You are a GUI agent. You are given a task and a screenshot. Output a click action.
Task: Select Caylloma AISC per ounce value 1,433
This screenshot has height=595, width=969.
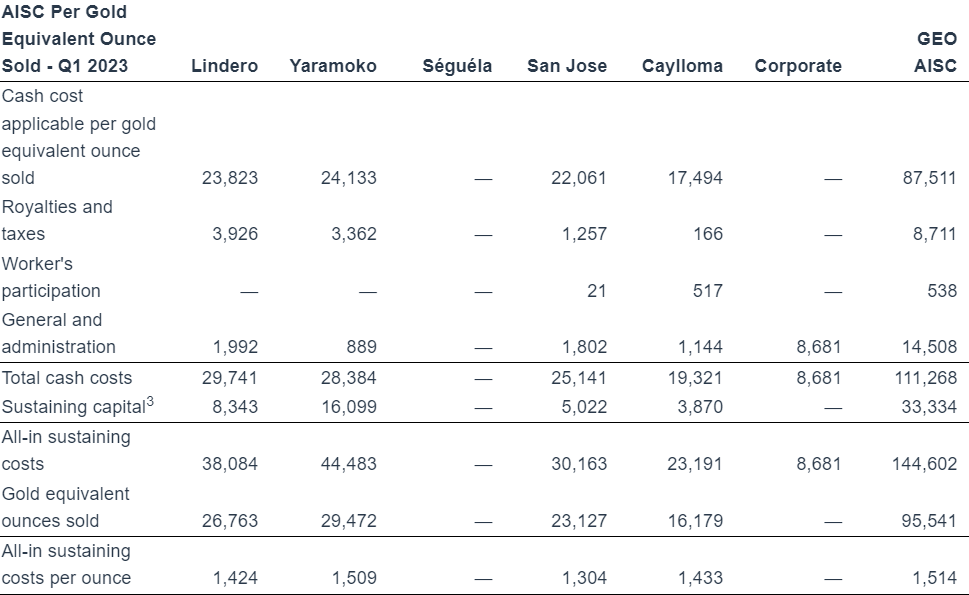[700, 578]
